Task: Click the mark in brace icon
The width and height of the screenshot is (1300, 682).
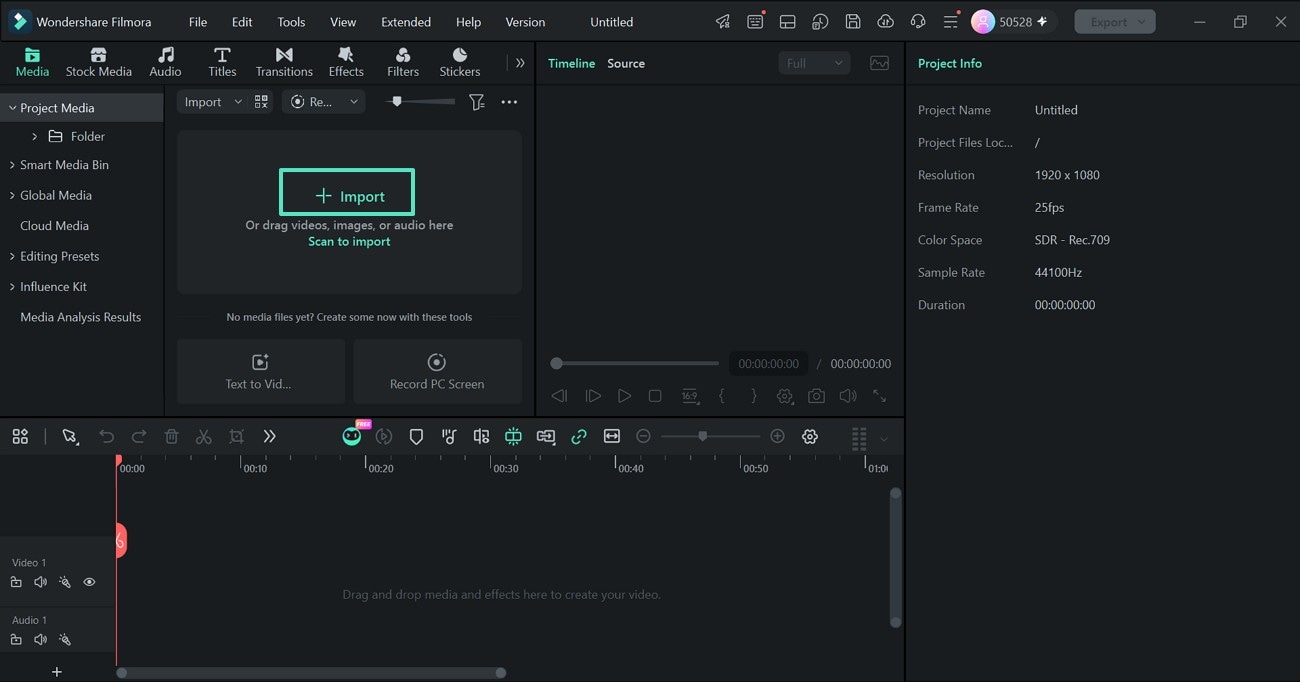Action: 721,396
